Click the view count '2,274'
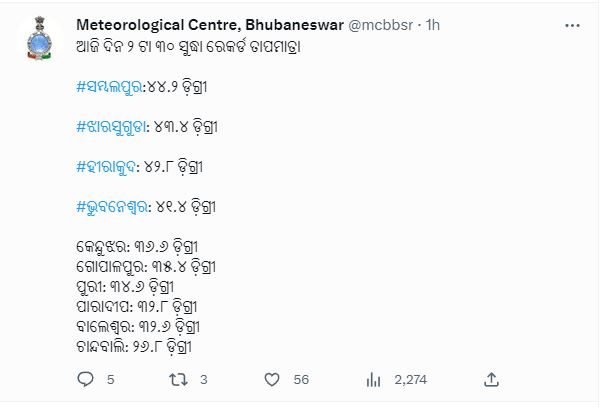This screenshot has width=602, height=408. tap(409, 380)
